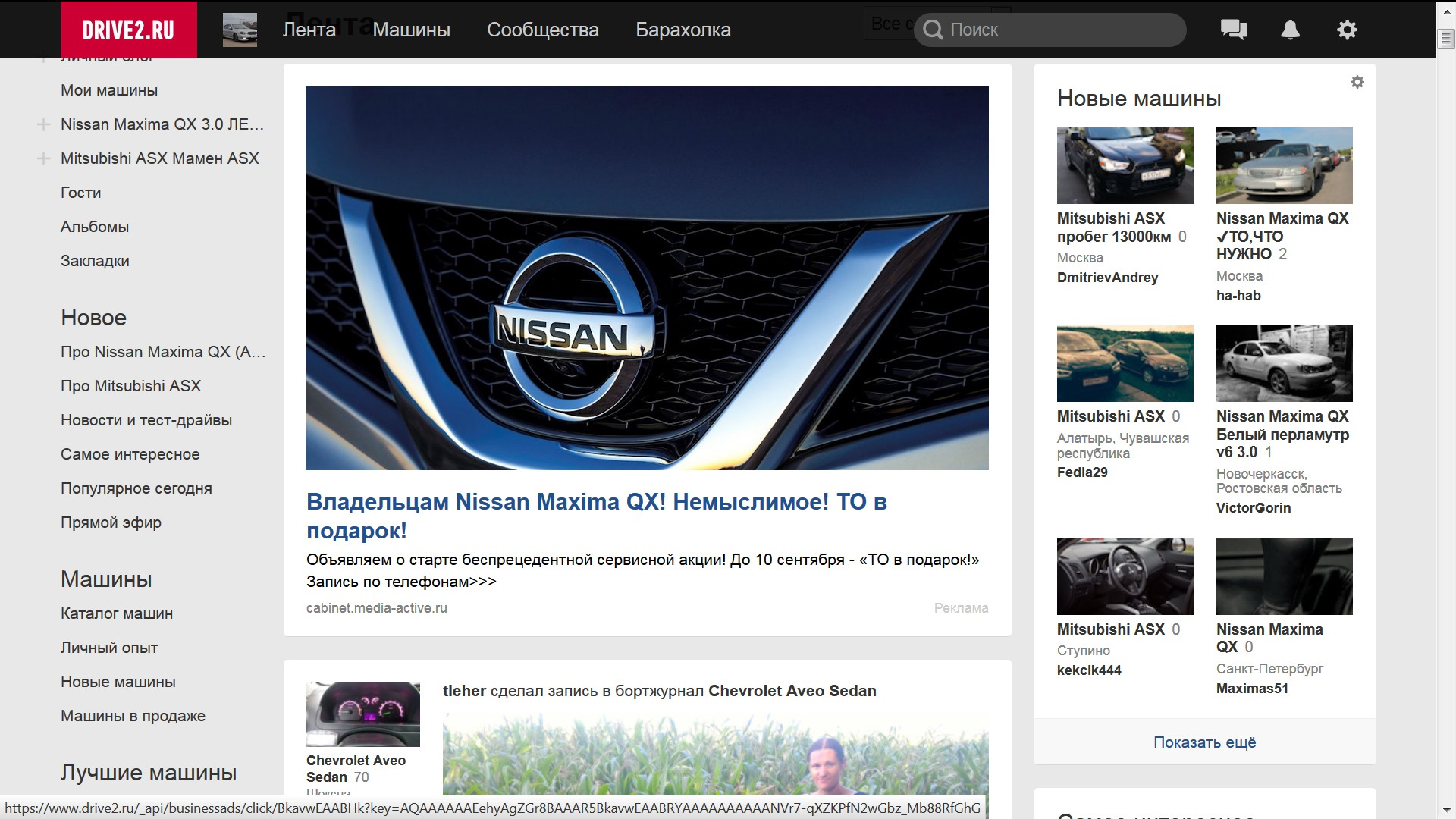The width and height of the screenshot is (1456, 819).
Task: Open the Владельцам Nissan Maxima QX headline
Action: point(597,516)
